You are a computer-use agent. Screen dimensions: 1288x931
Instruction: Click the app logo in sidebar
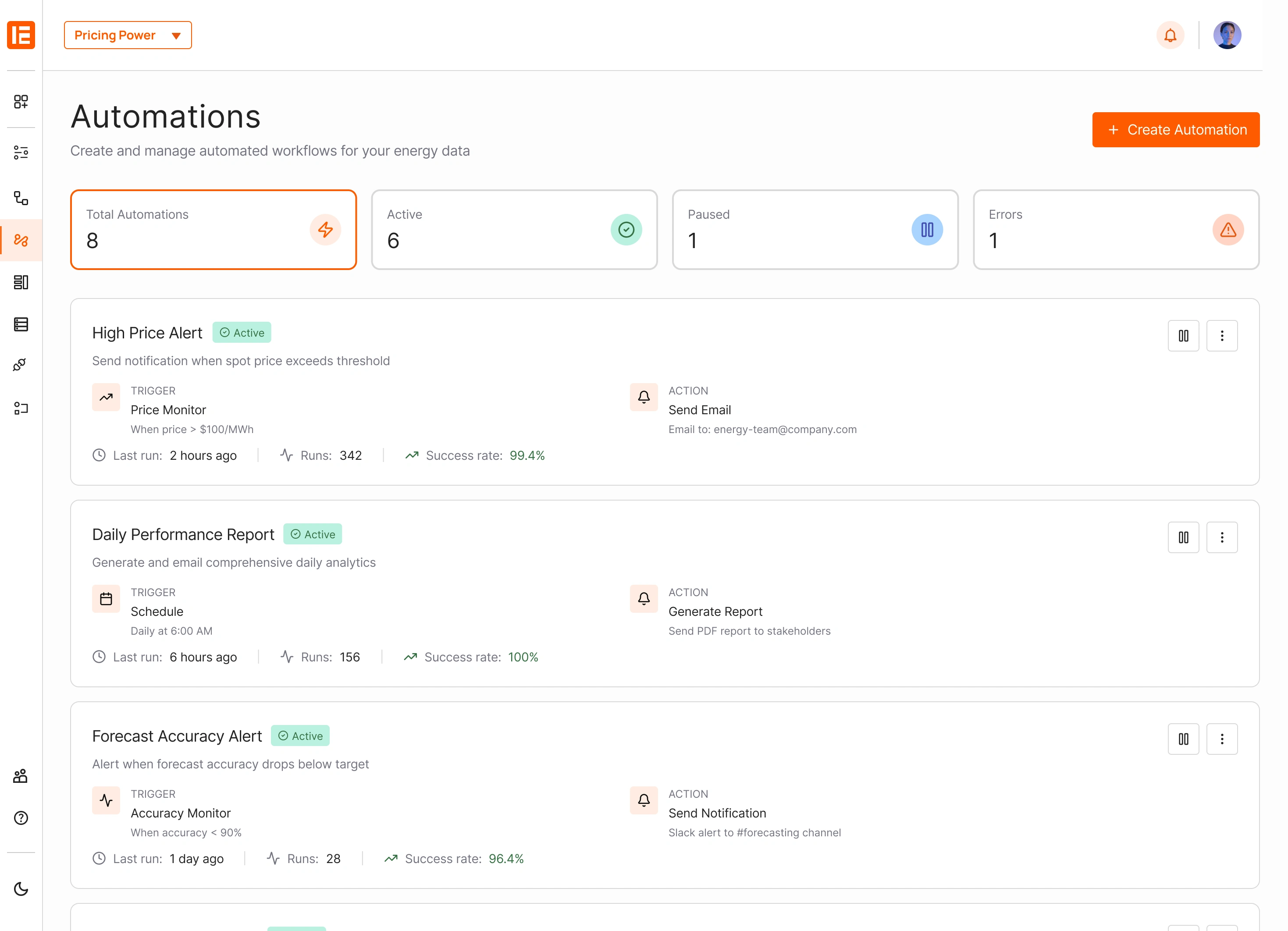tap(21, 35)
